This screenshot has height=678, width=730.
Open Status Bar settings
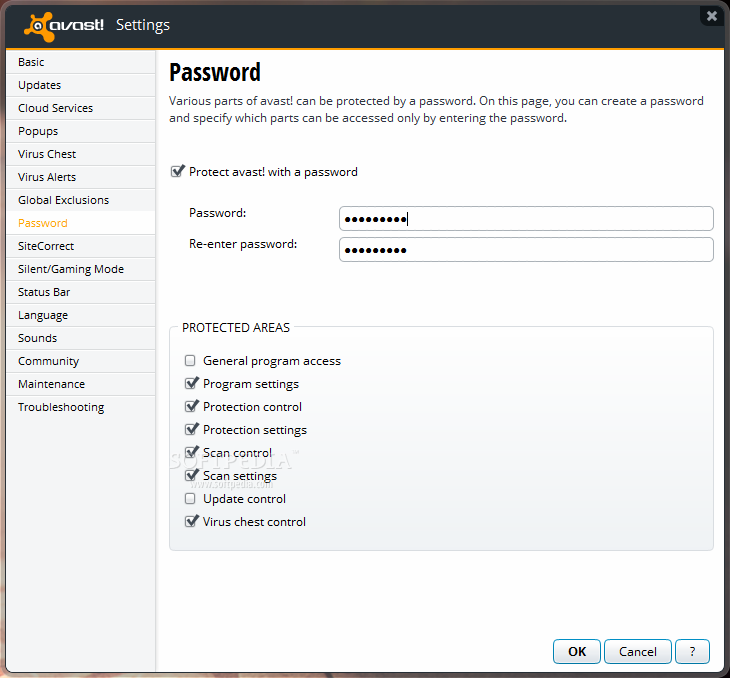coord(81,292)
